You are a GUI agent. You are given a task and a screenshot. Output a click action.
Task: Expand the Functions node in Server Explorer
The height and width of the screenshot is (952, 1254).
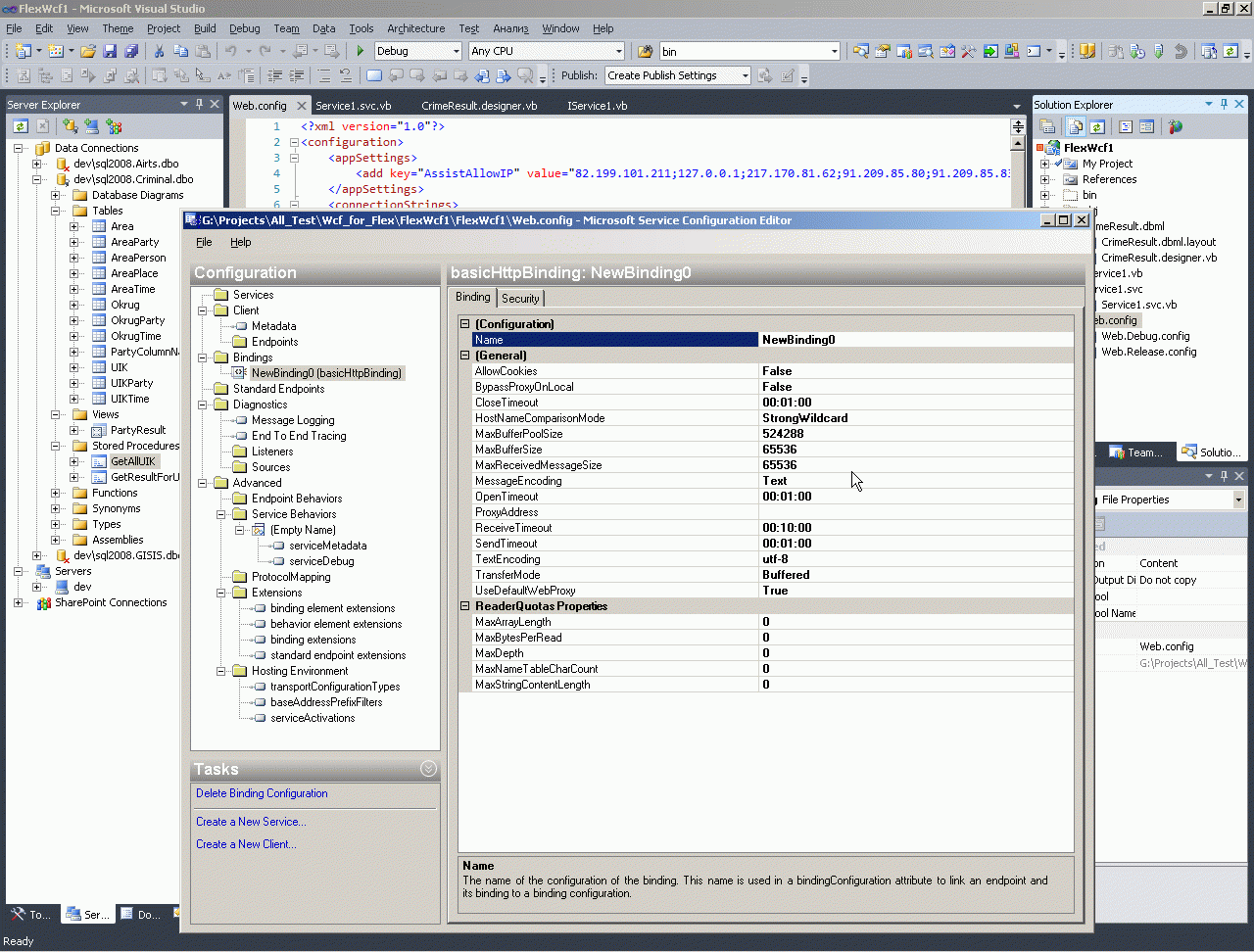56,493
